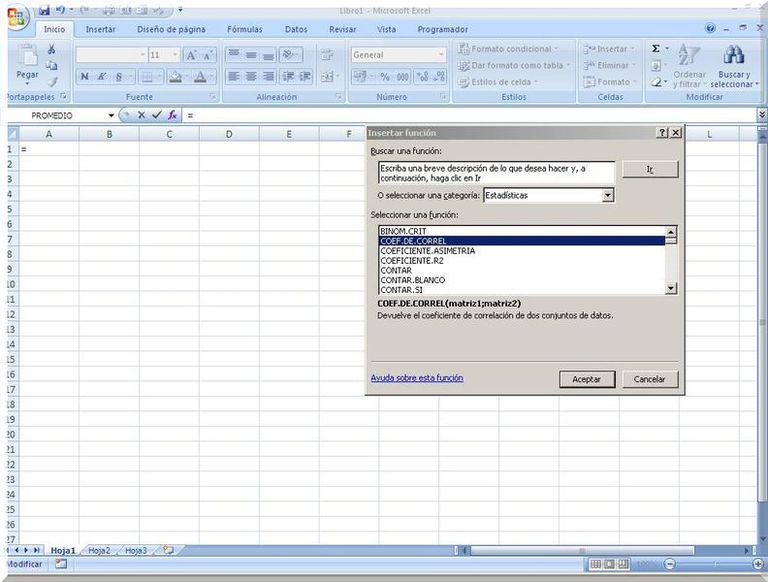Expand the Name Box dropdown beside PROMEDIO
Screen dimensions: 768x582
click(111, 115)
